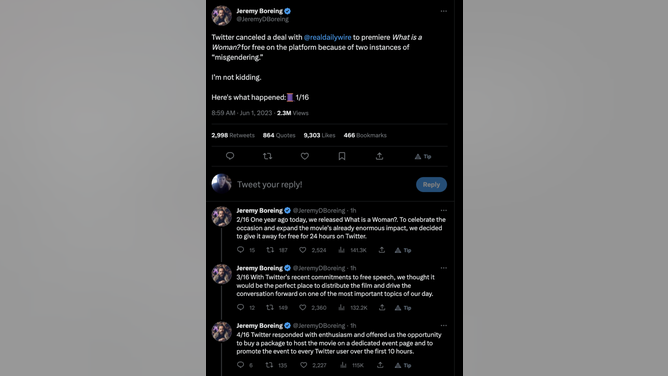Open reply on 4/16 tweet
Image resolution: width=668 pixels, height=376 pixels.
[241, 365]
